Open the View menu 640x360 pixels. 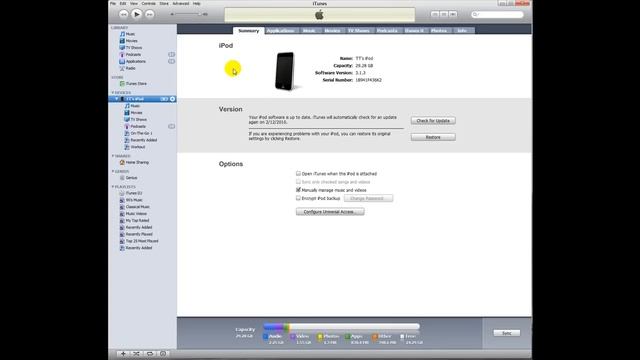coord(134,4)
